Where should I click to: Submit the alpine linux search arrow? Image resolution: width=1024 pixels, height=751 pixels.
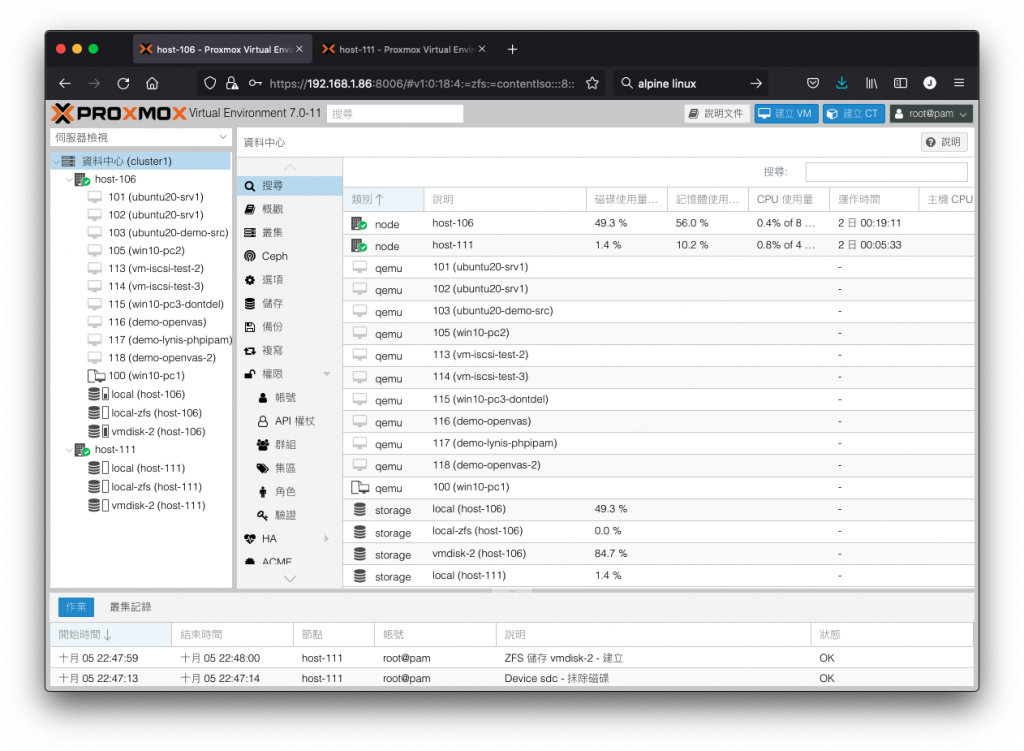click(x=756, y=84)
